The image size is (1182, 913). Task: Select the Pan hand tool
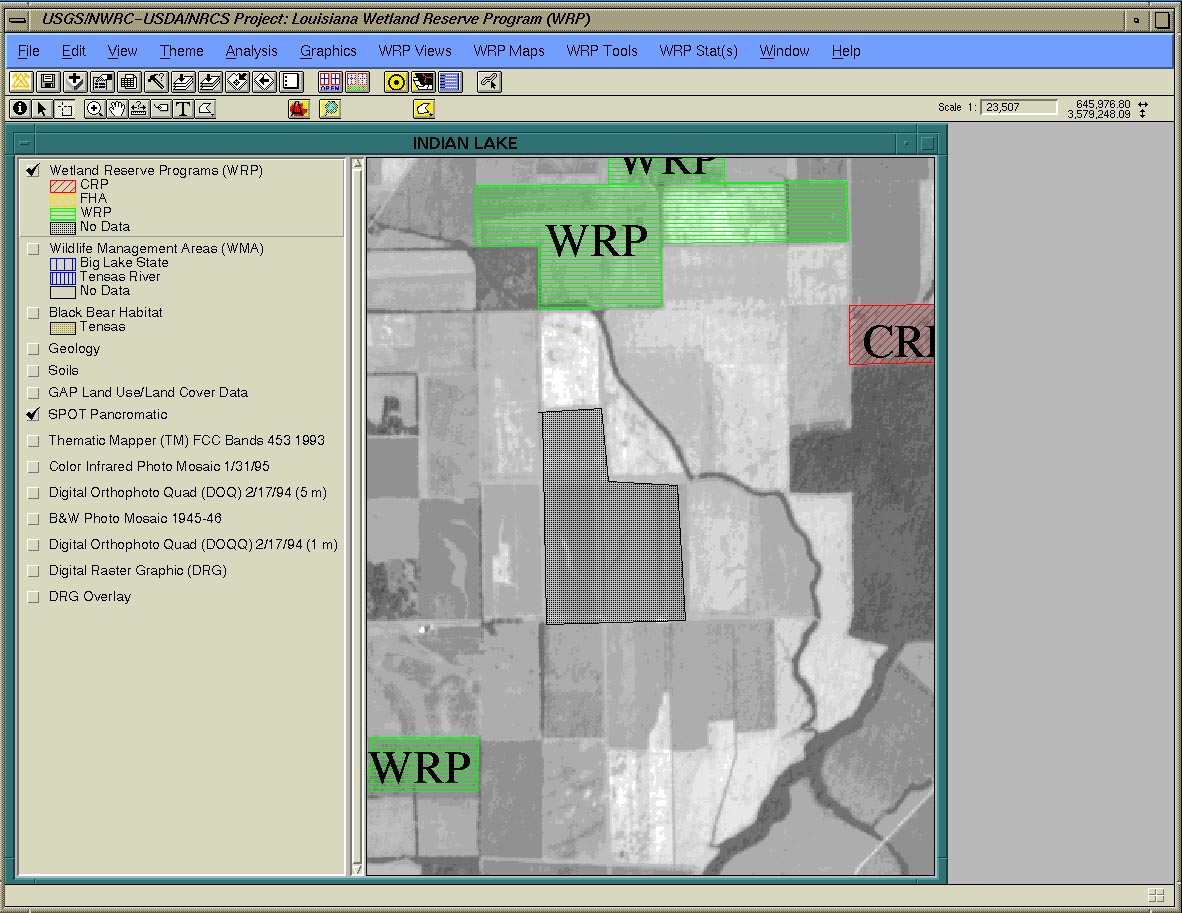point(117,108)
